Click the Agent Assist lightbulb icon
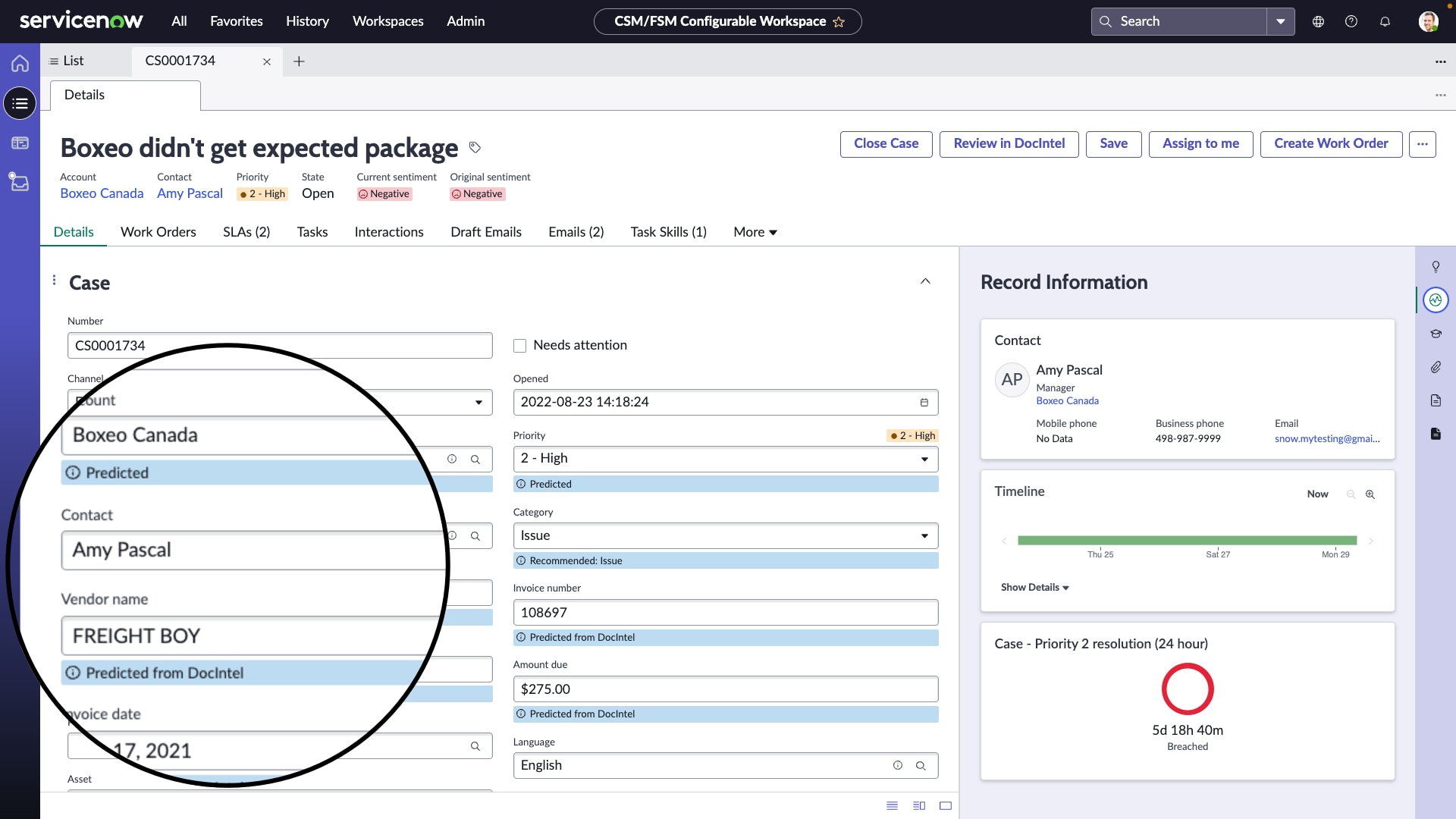The width and height of the screenshot is (1456, 819). (1436, 267)
